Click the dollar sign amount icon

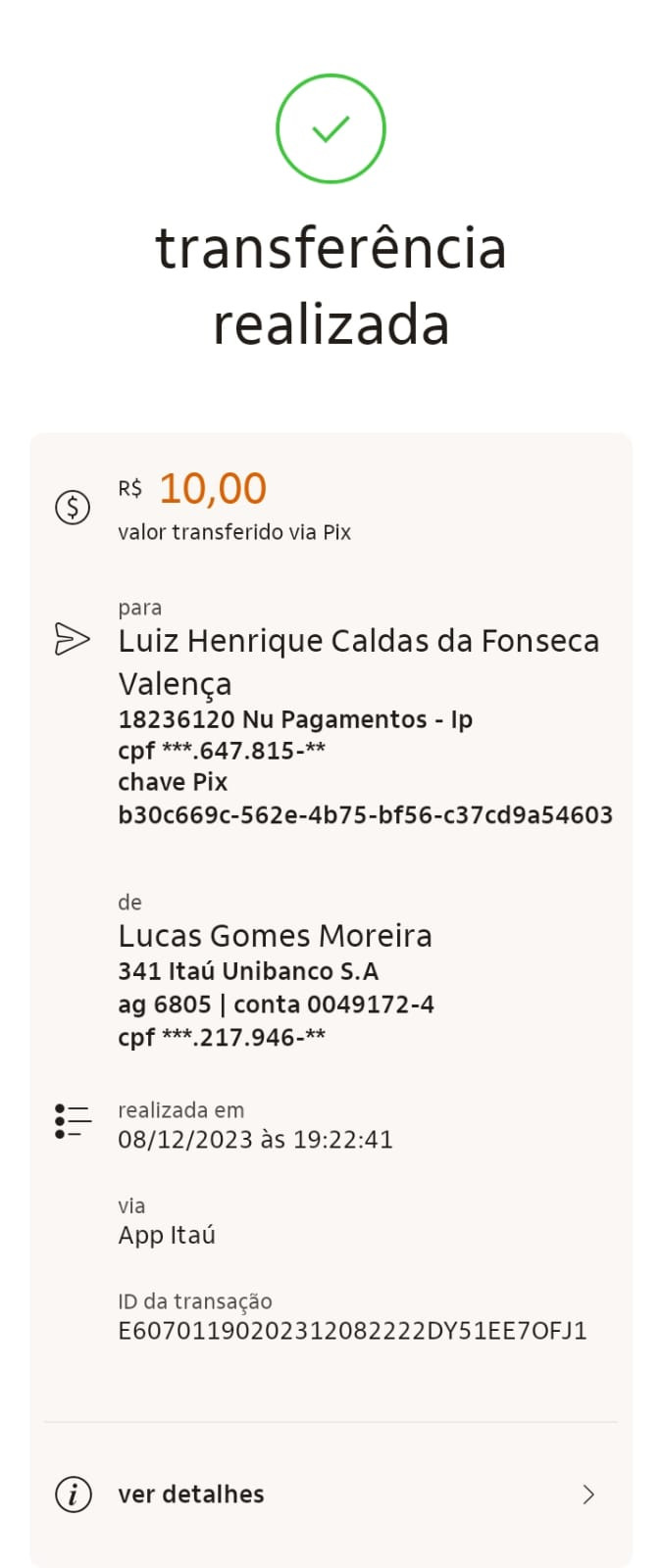[73, 507]
